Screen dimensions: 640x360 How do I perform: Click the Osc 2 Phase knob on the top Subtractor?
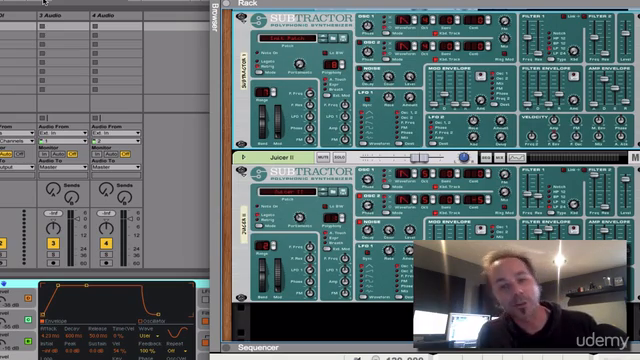pyautogui.click(x=367, y=52)
